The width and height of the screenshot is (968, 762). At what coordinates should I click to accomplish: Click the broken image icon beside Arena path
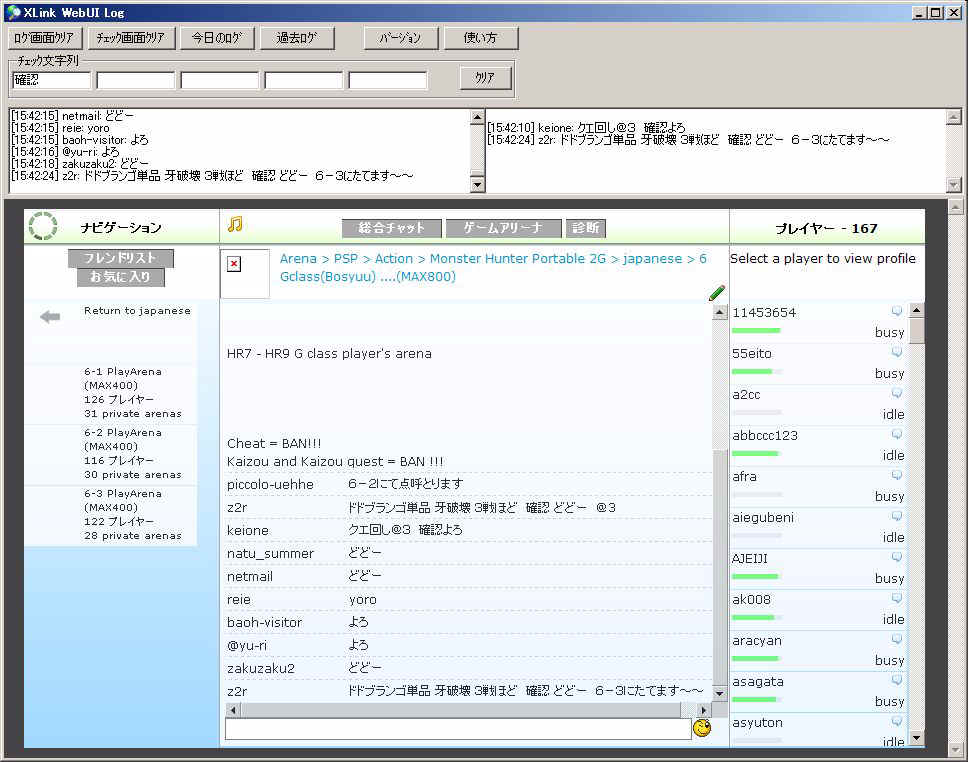coord(234,264)
